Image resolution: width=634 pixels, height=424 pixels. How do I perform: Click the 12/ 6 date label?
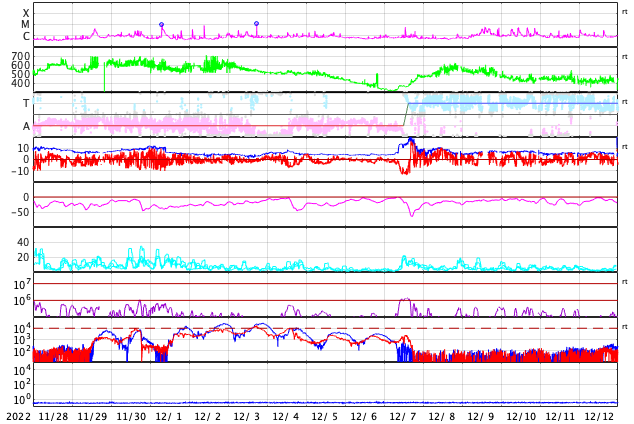click(364, 417)
